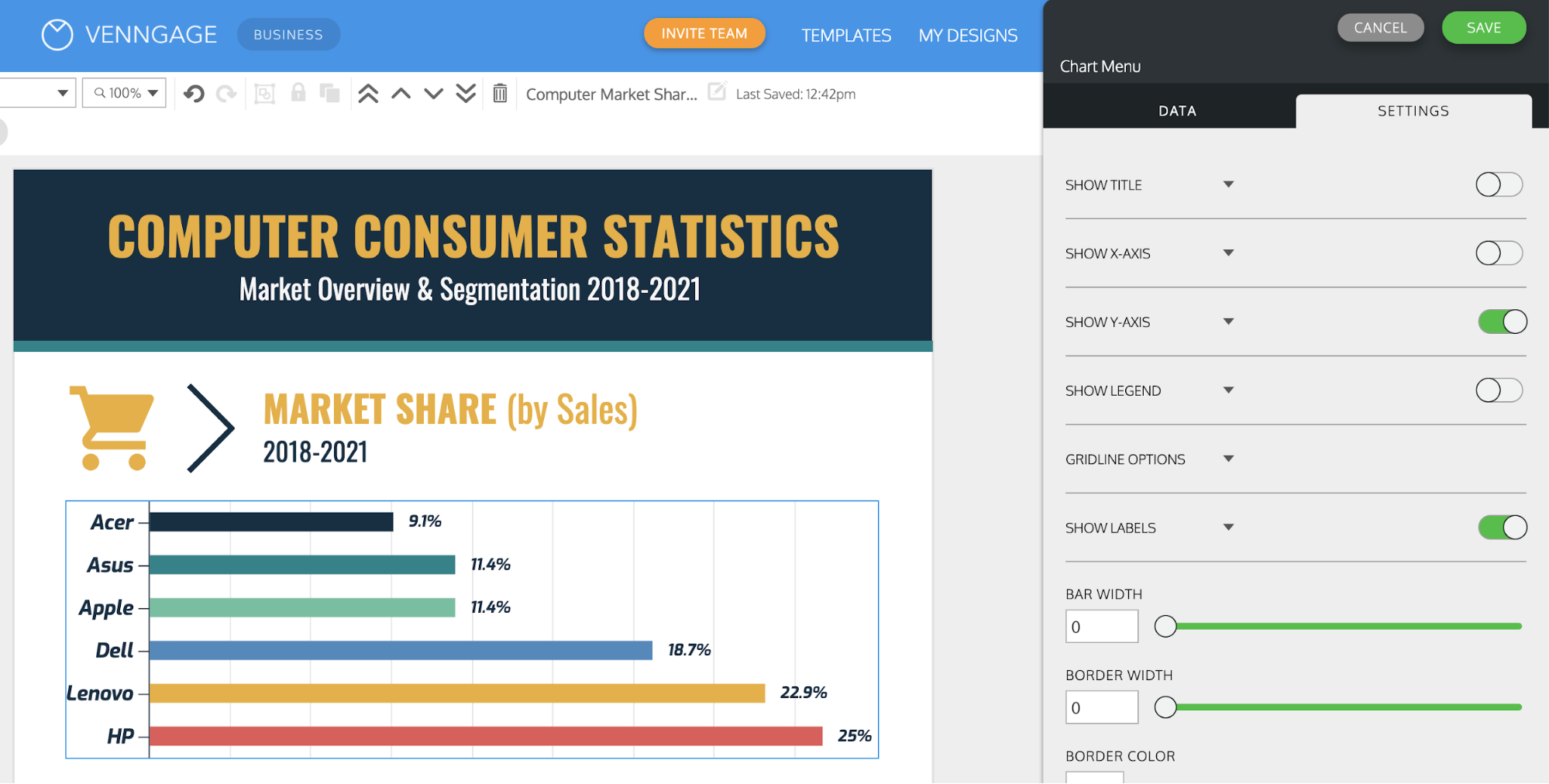Expand the Show Title options arrow
The height and width of the screenshot is (784, 1549).
click(1228, 184)
